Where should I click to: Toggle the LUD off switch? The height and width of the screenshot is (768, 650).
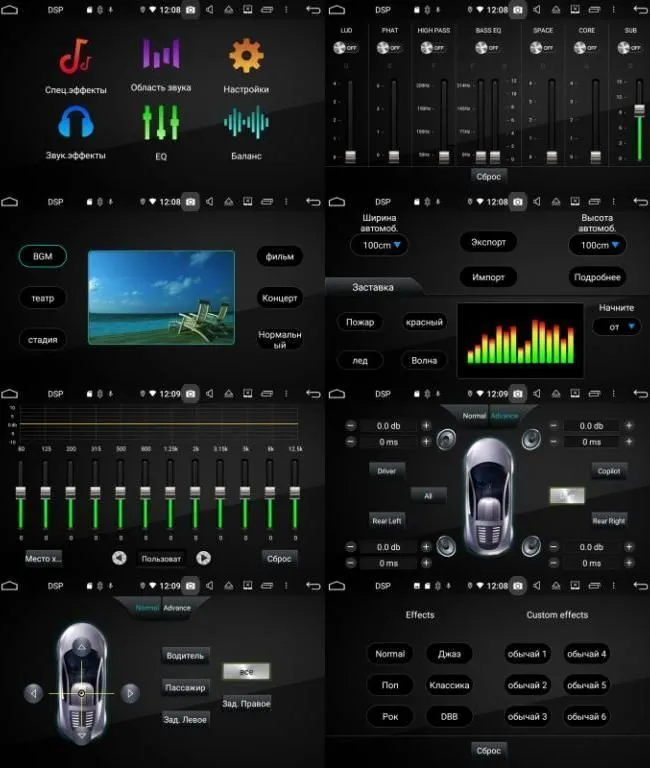(346, 47)
